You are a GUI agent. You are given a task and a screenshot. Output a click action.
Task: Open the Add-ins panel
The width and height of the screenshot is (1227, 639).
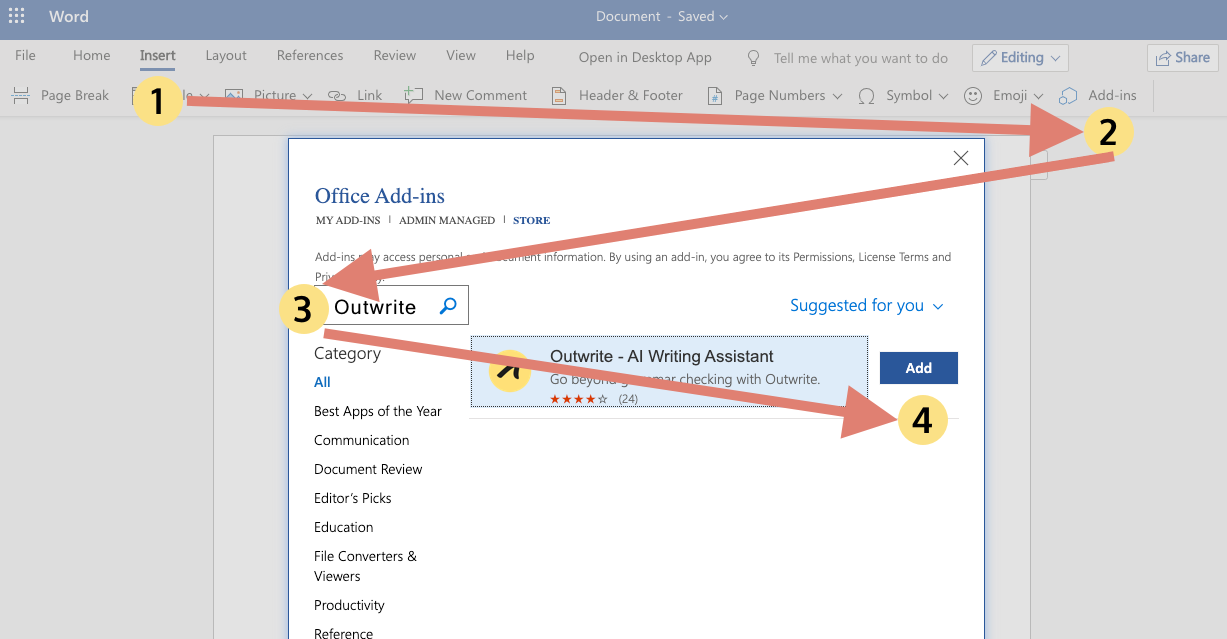pos(1098,94)
